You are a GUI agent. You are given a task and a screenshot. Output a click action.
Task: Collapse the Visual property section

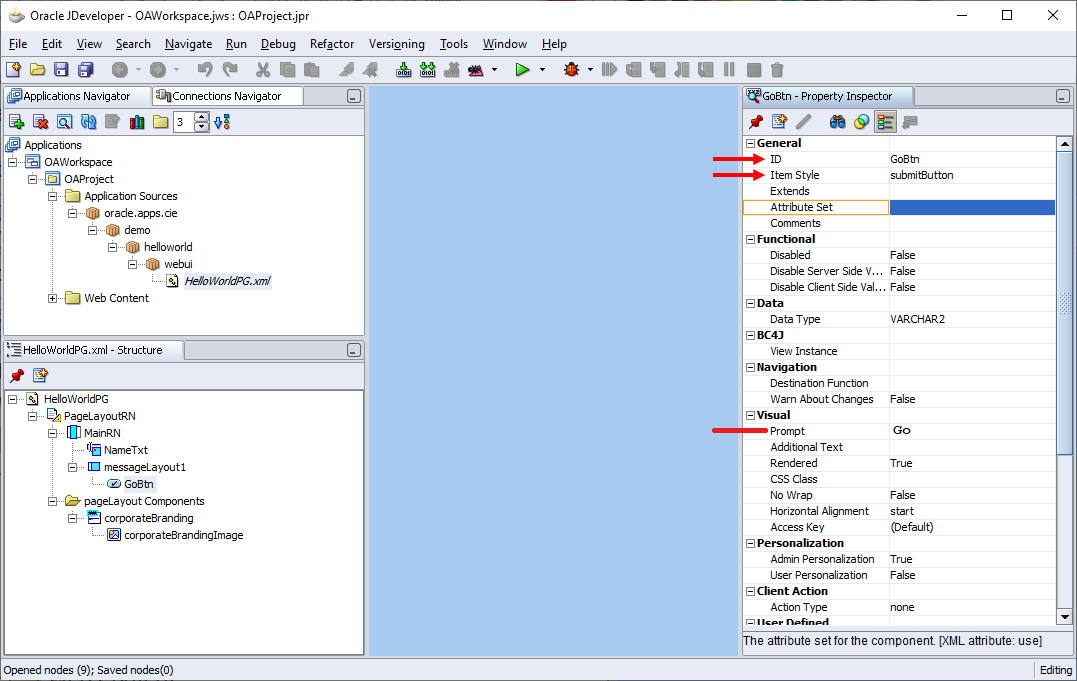[x=751, y=415]
